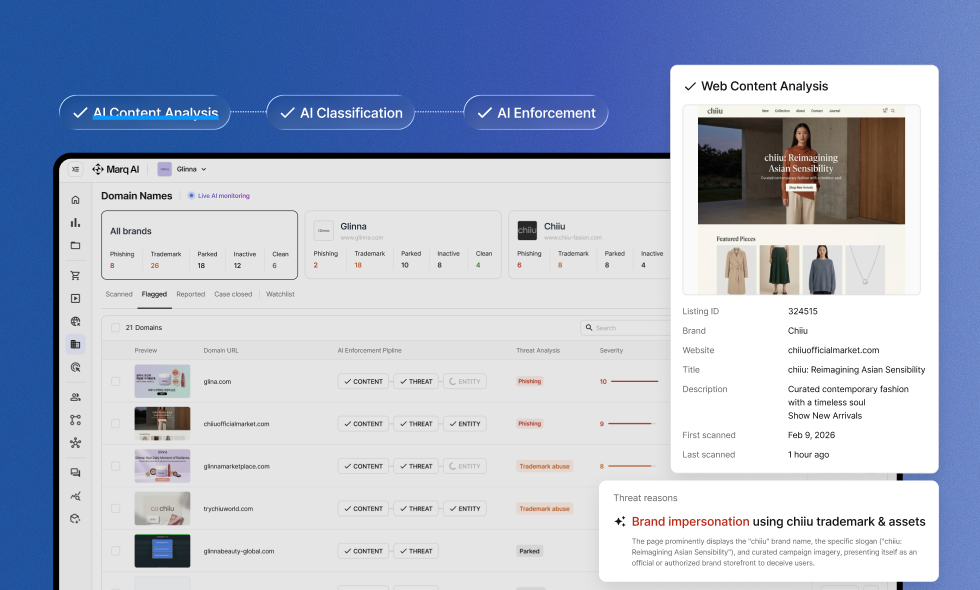
Task: Open the chart-search insights sidebar icon
Action: click(76, 496)
